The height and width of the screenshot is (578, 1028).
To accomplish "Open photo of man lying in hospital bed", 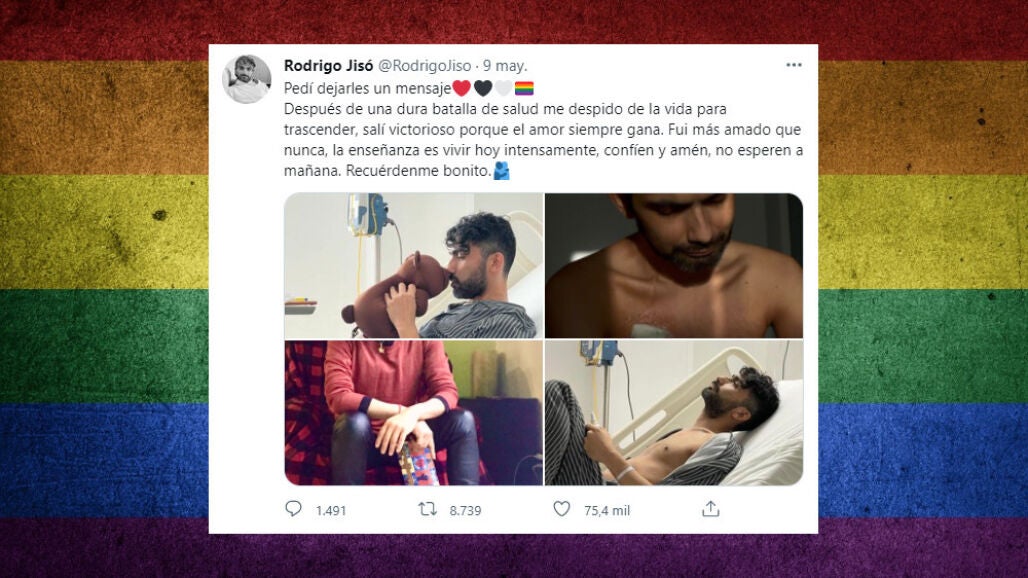I will 674,413.
